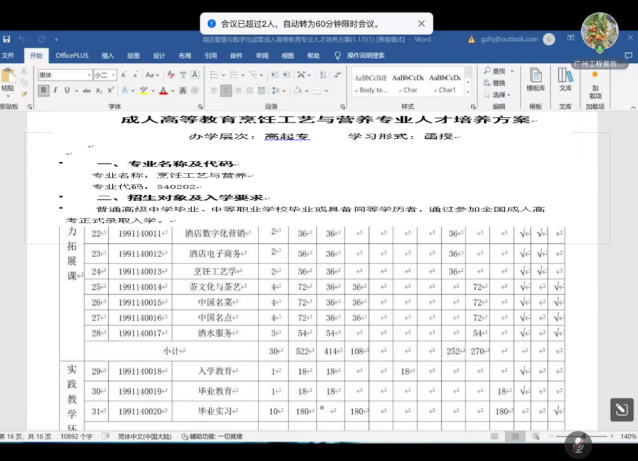Open the 模板库 template library
The height and width of the screenshot is (461, 638).
[x=536, y=82]
